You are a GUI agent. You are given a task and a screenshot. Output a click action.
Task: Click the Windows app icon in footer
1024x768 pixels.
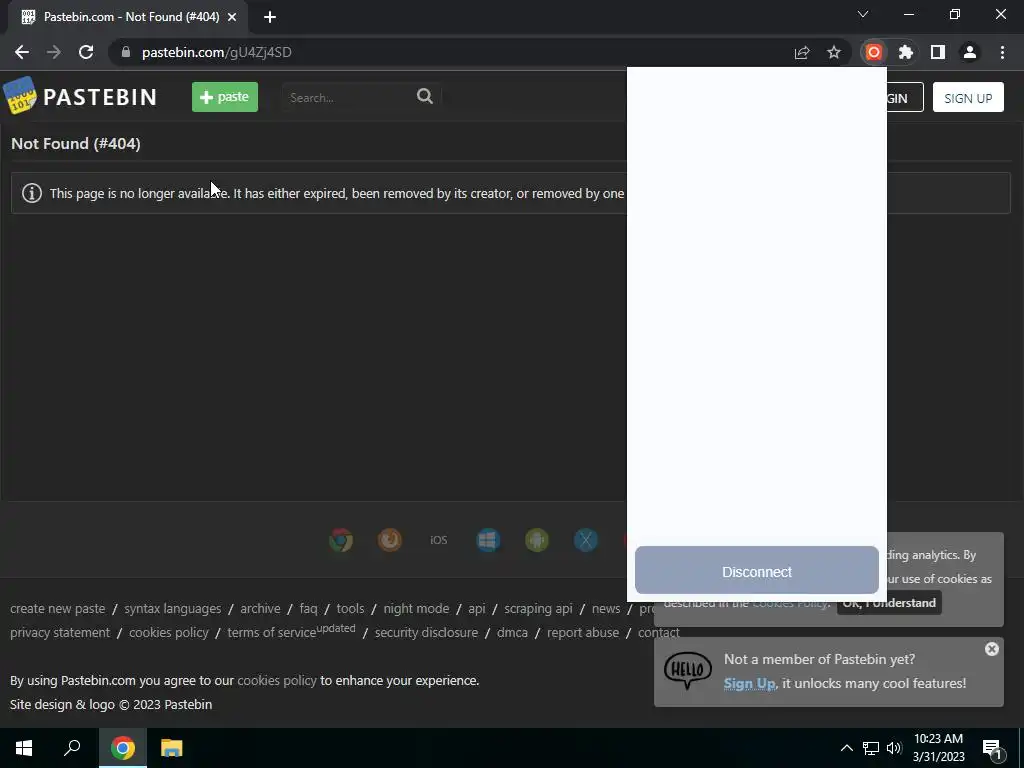[488, 540]
